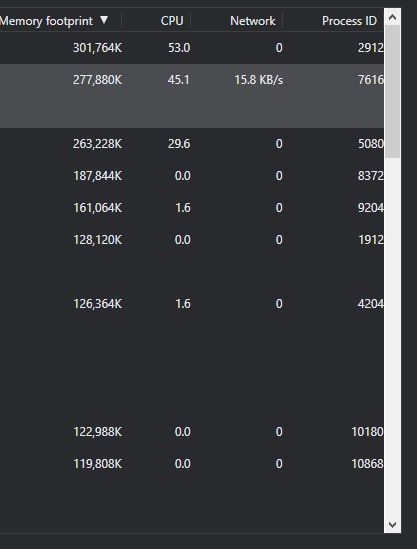Select memory value 187,844K
417x549 pixels.
pos(97,176)
